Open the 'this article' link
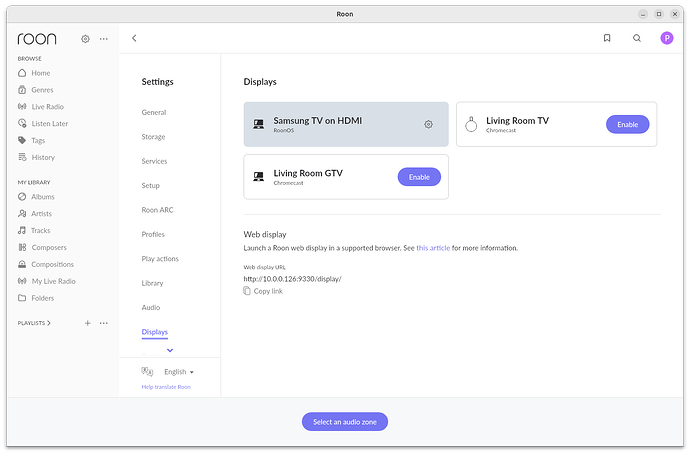690x454 pixels. click(x=433, y=248)
